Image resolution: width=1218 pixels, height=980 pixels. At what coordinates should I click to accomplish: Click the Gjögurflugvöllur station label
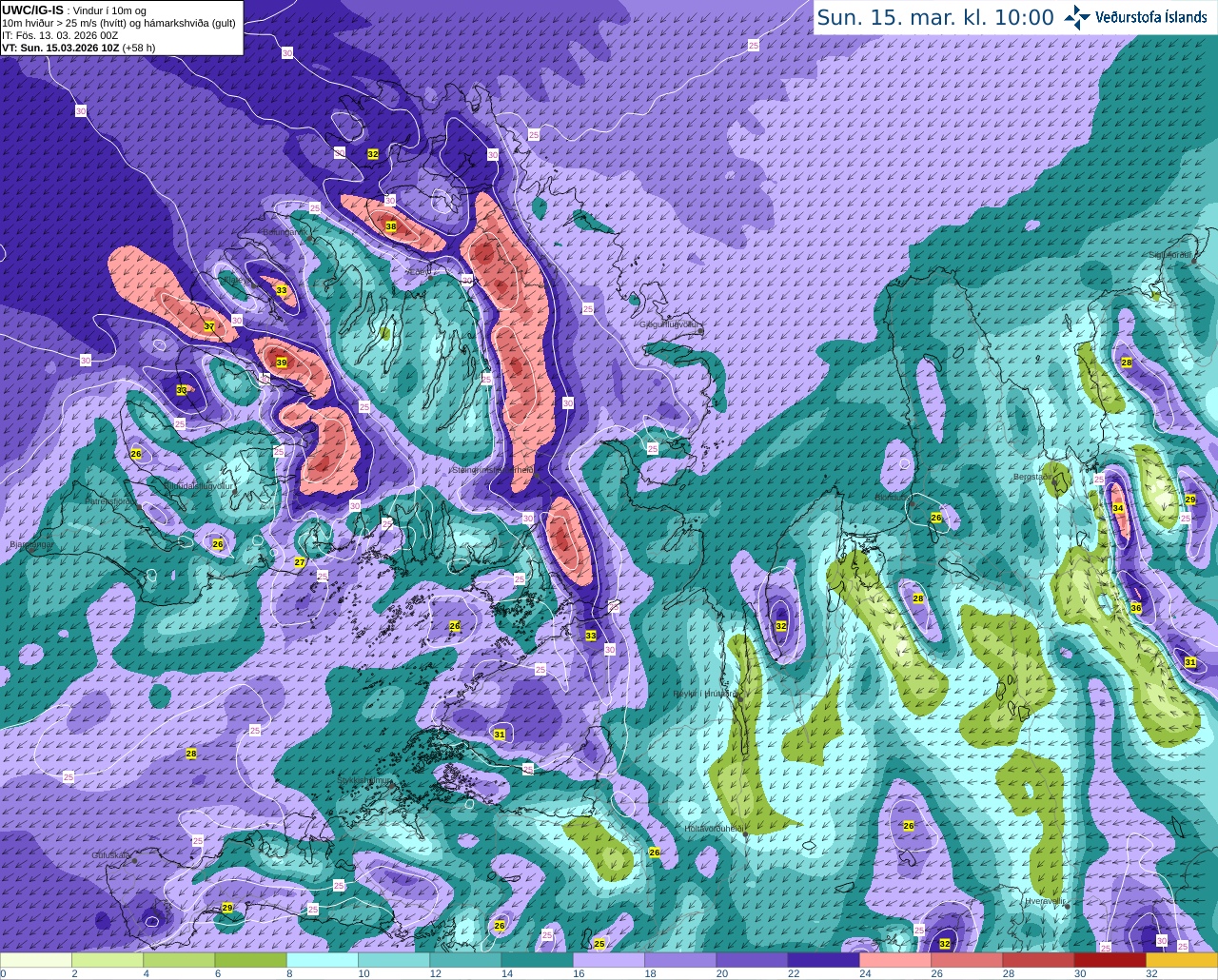(670, 324)
